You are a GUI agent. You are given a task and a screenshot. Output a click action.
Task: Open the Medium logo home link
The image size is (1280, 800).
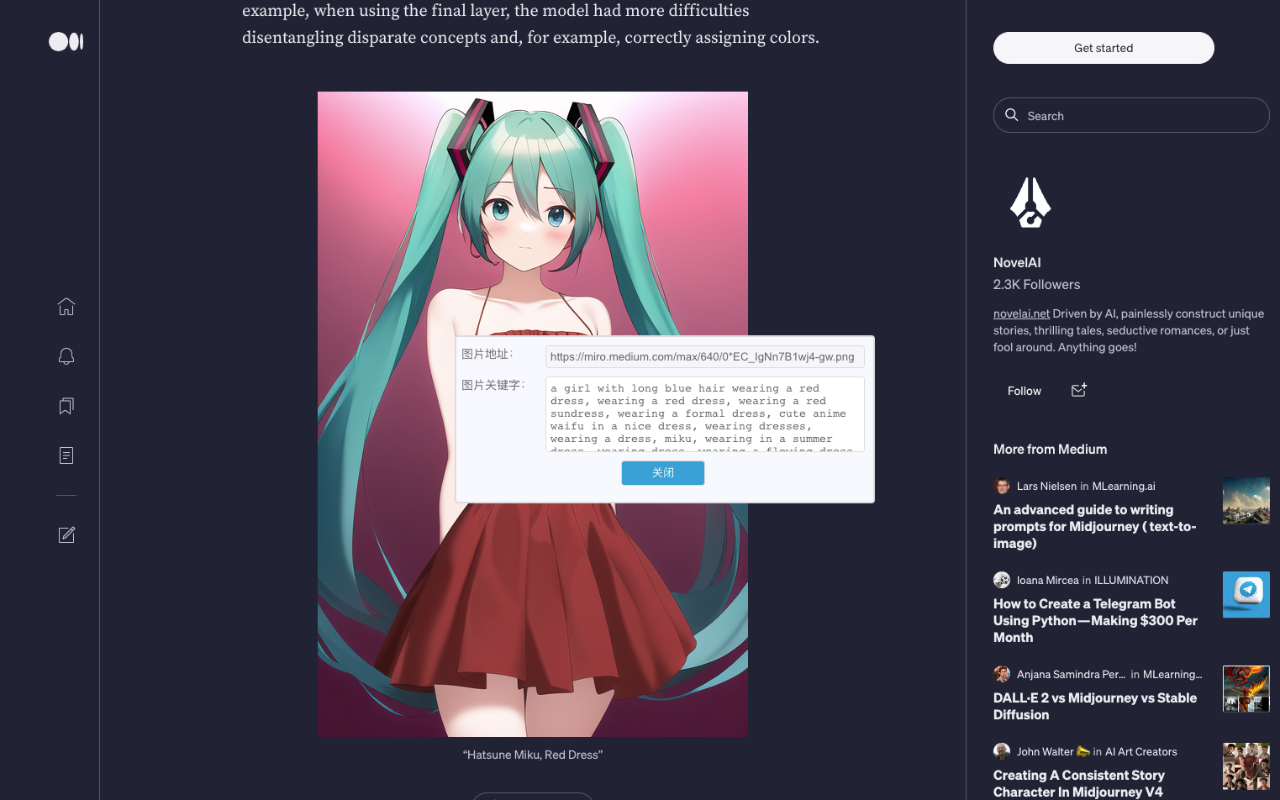[x=66, y=41]
